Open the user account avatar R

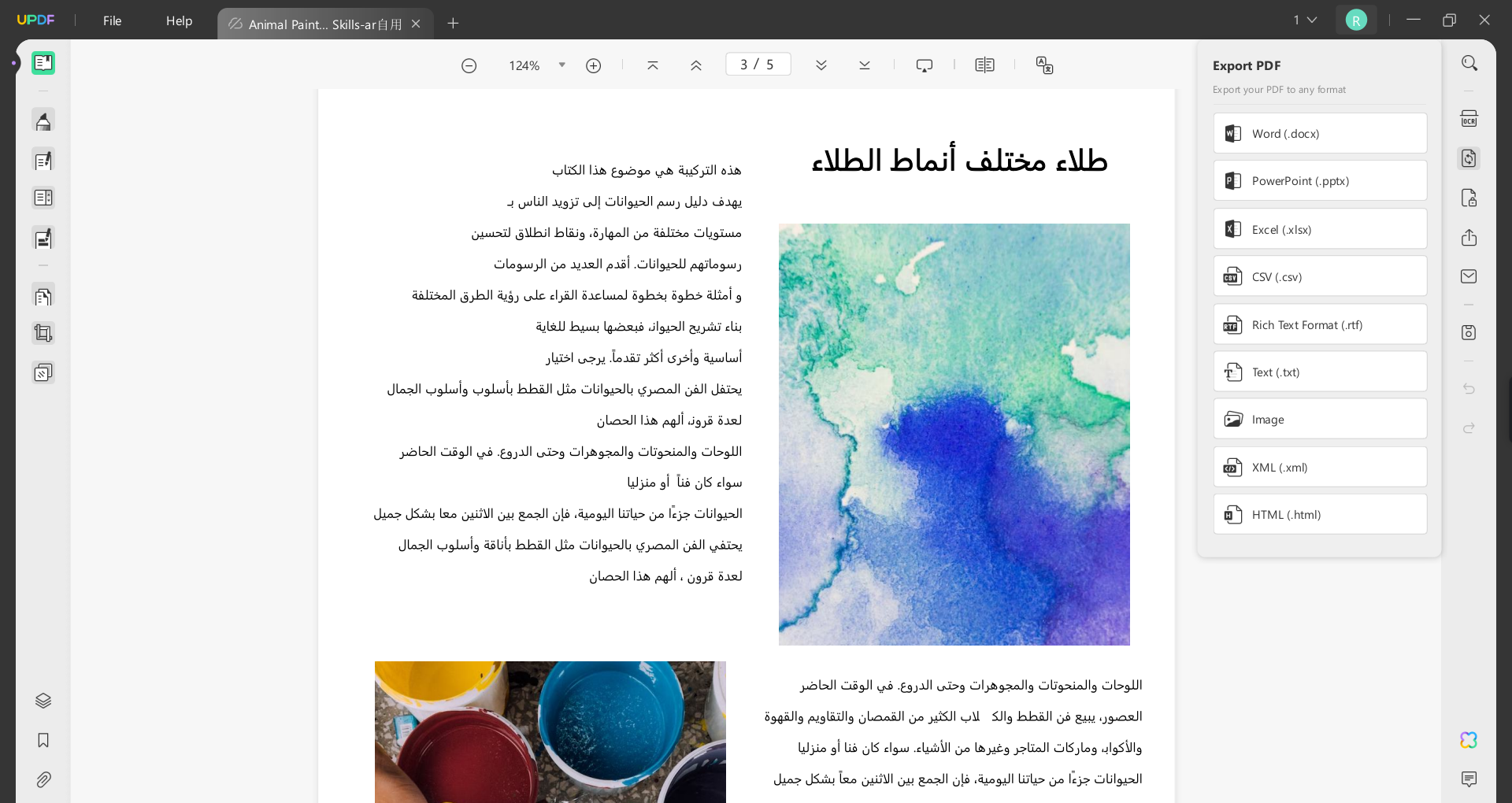[1356, 20]
